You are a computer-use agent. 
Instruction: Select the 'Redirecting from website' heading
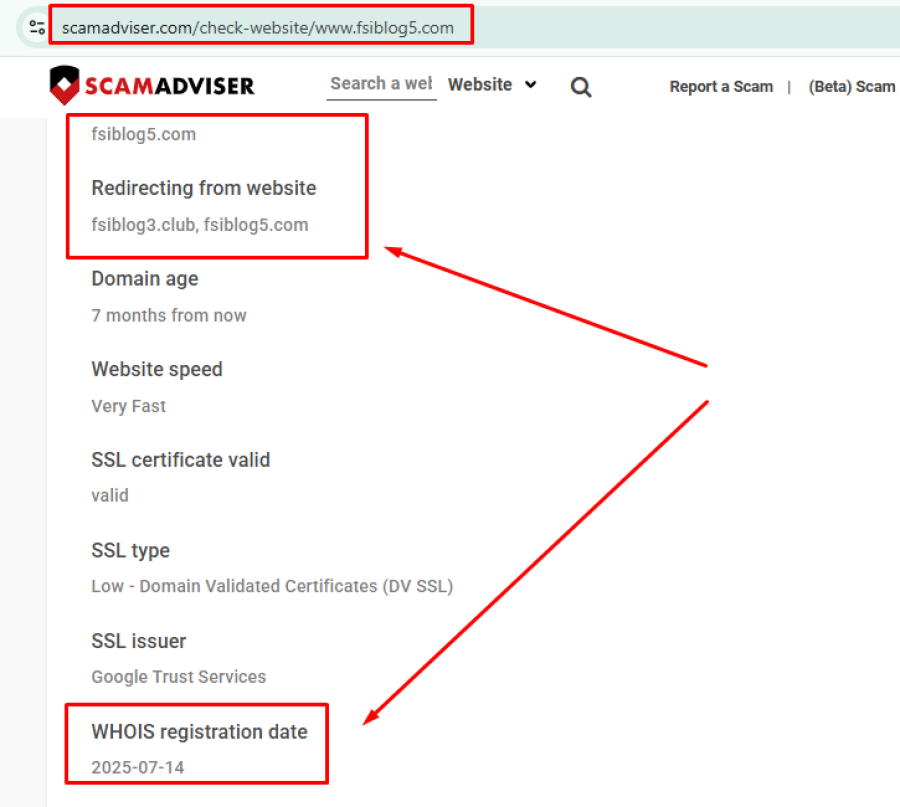(204, 188)
